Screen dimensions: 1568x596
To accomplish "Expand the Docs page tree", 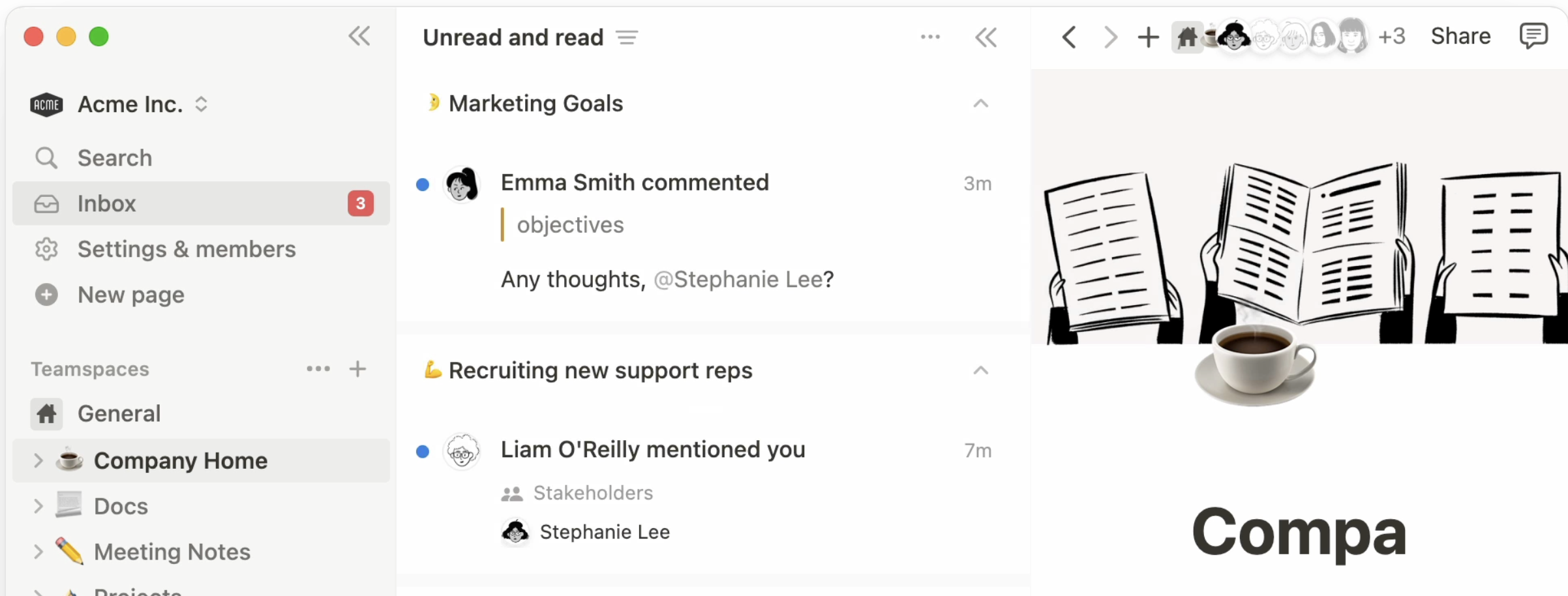I will [38, 506].
